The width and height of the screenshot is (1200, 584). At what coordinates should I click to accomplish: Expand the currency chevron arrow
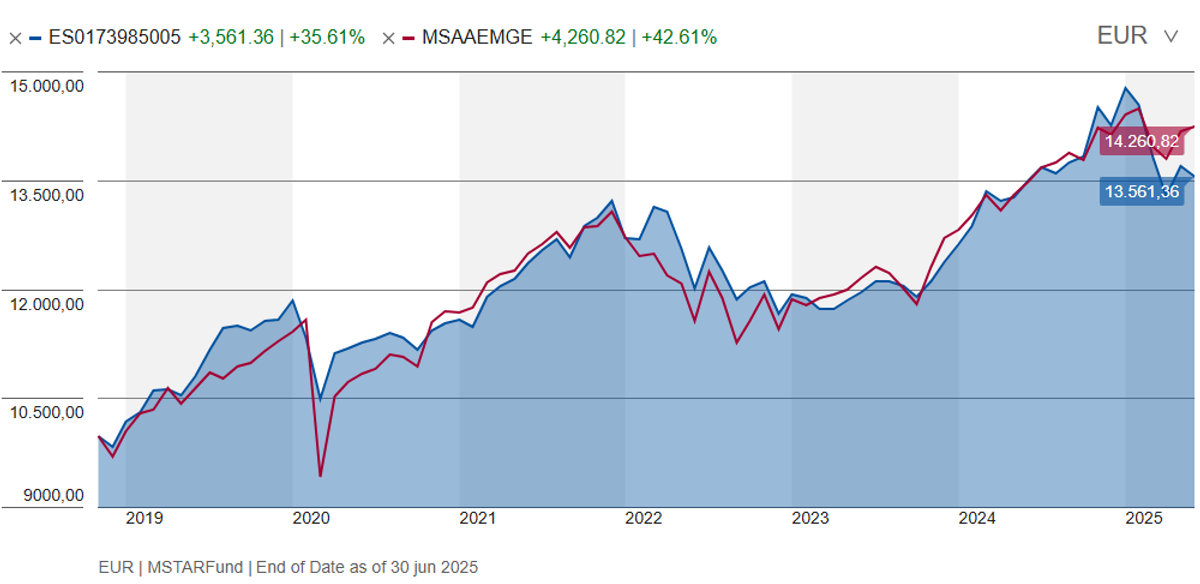coord(1171,37)
